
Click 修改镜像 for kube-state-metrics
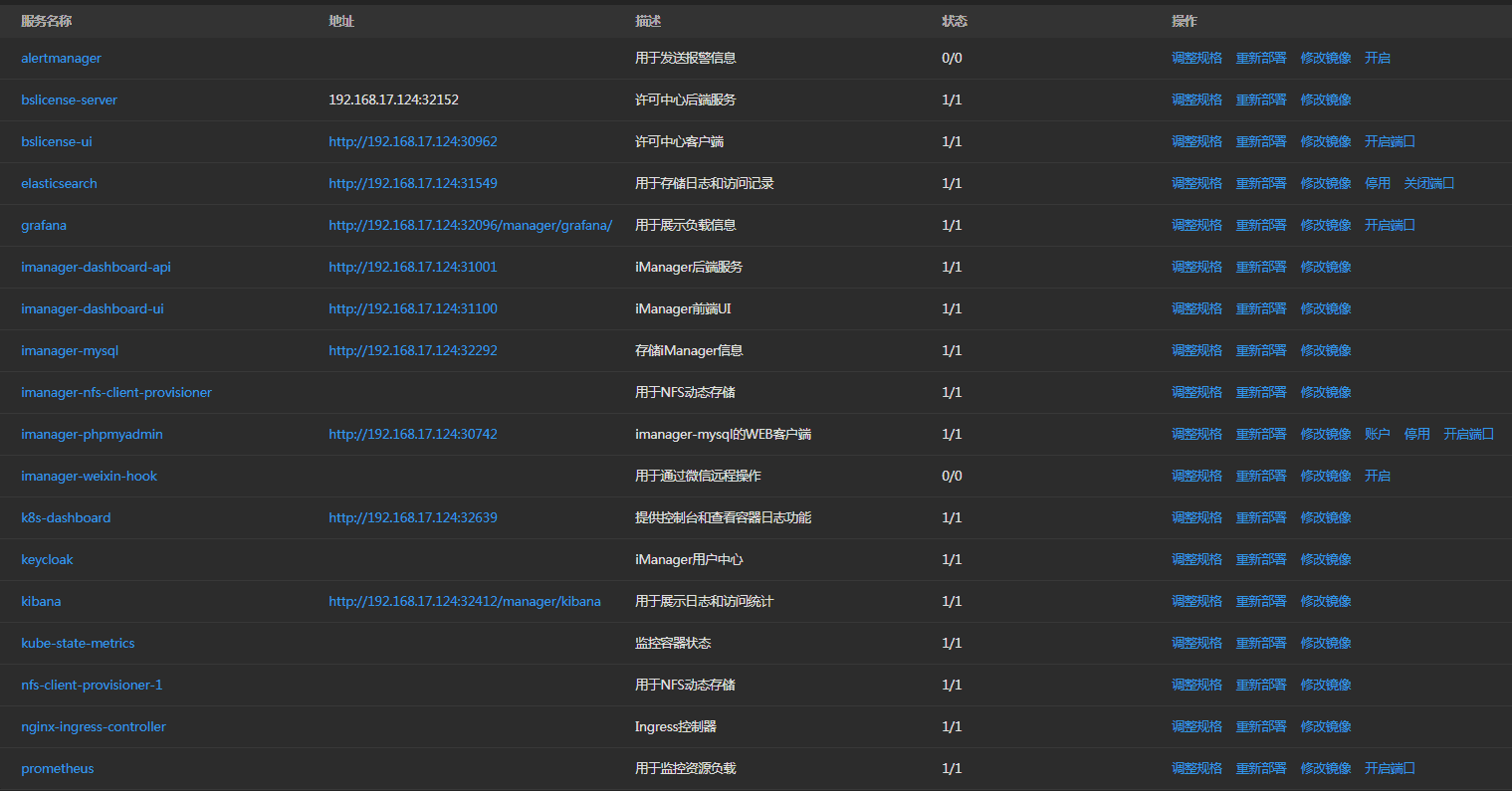(x=1326, y=644)
